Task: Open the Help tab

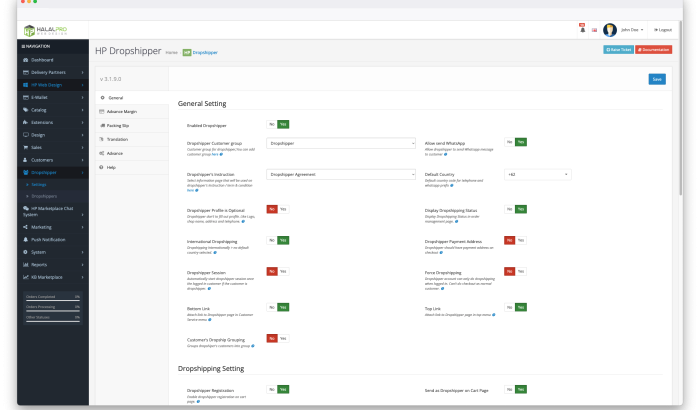Action: point(132,167)
